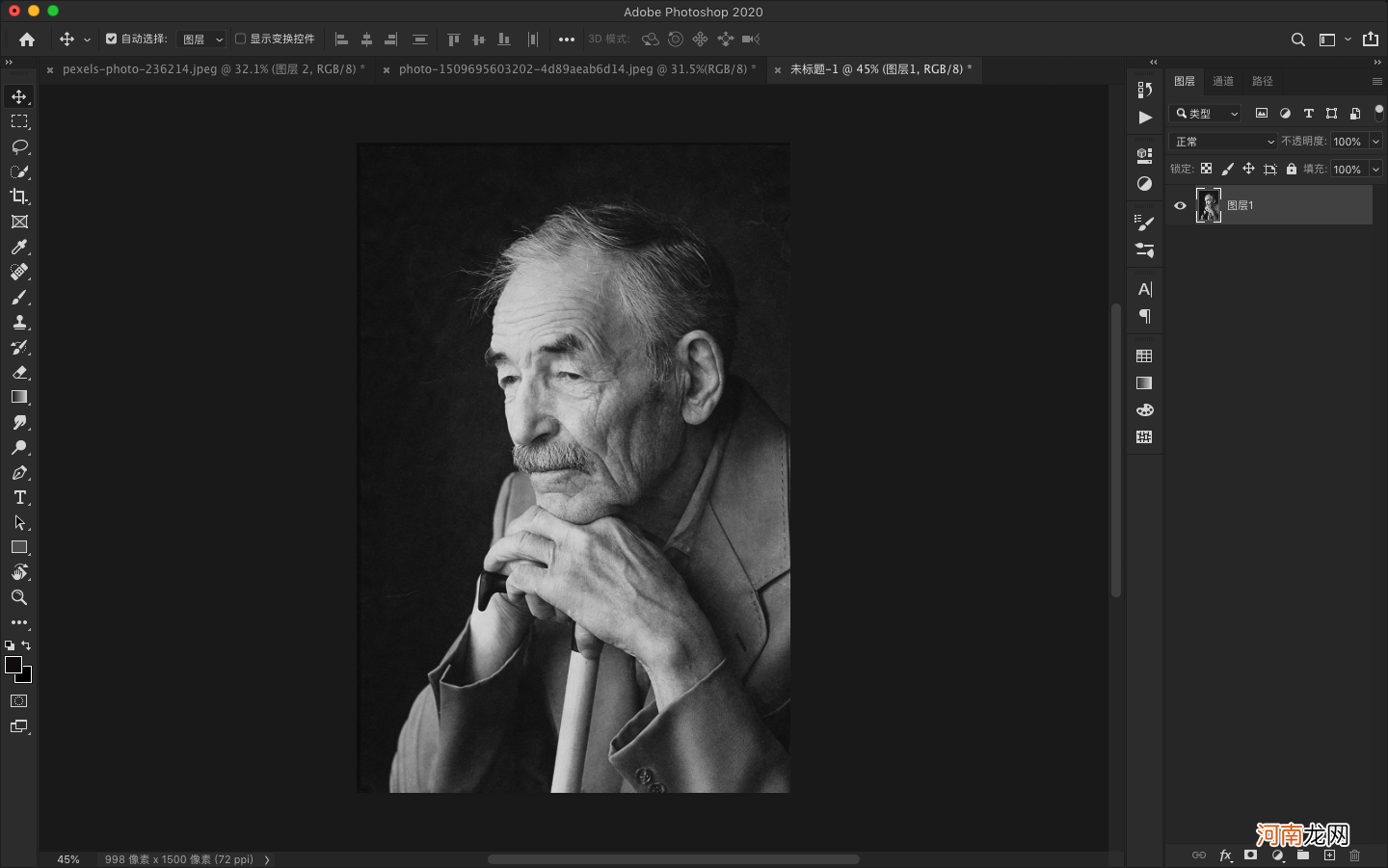Viewport: 1388px width, 868px height.
Task: Select the Smudge tool
Action: (x=19, y=422)
